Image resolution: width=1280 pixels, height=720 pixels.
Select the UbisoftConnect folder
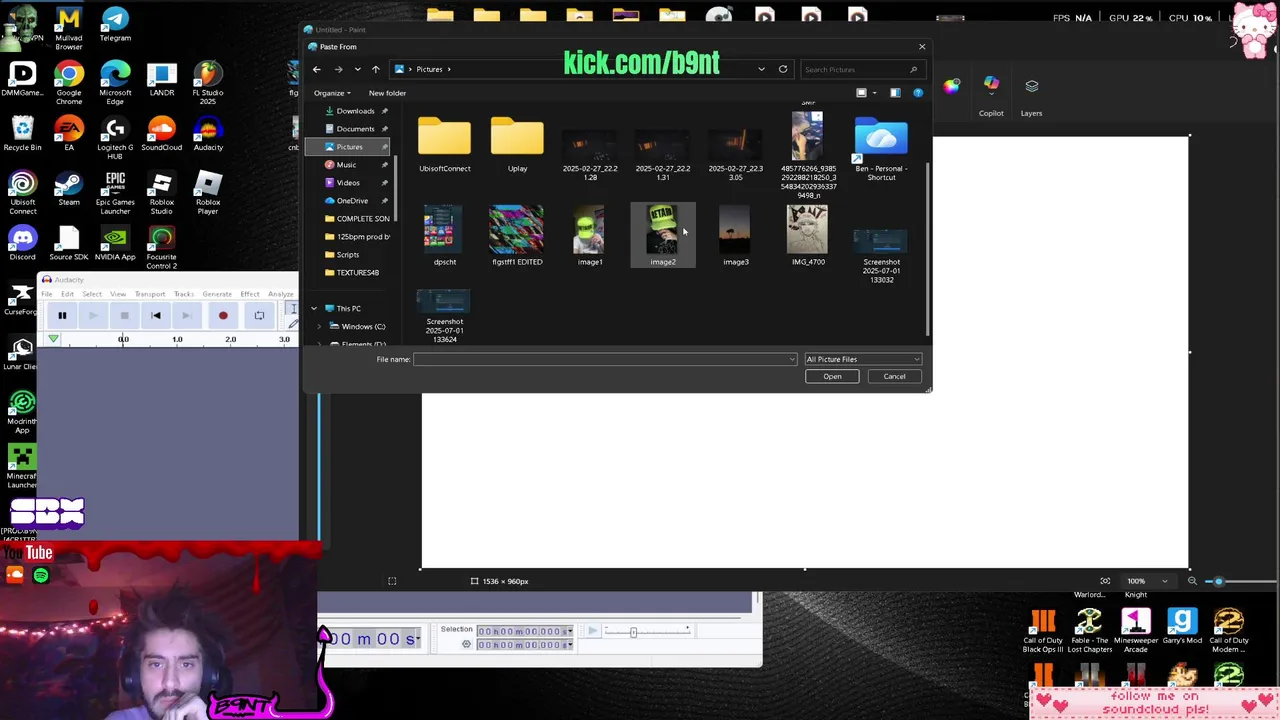coord(444,145)
